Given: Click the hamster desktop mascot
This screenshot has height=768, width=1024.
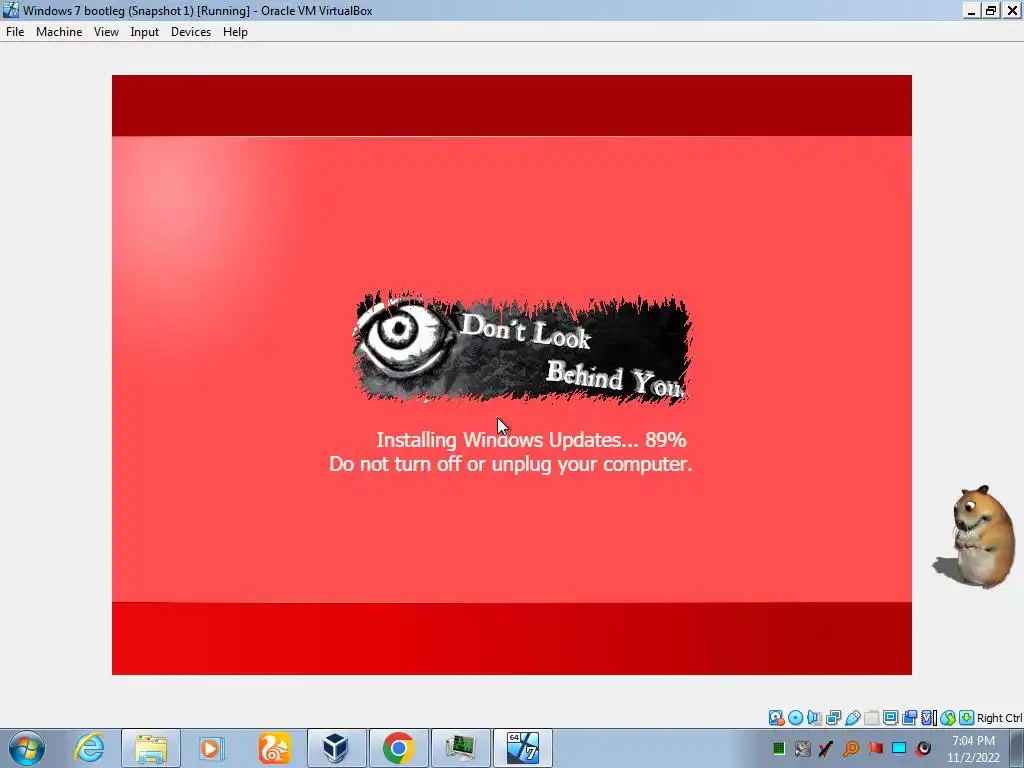Looking at the screenshot, I should coord(974,537).
